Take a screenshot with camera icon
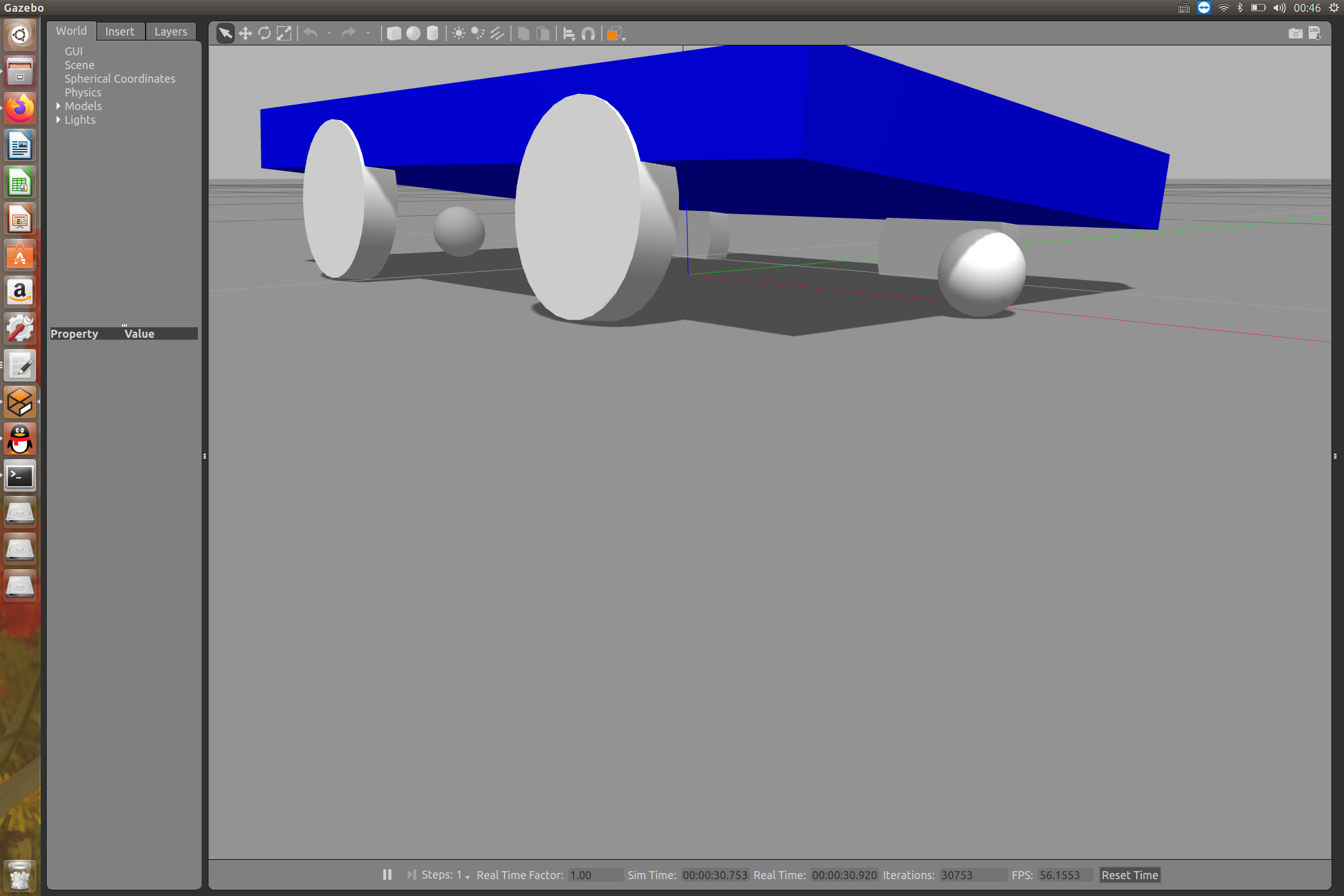 tap(1295, 34)
